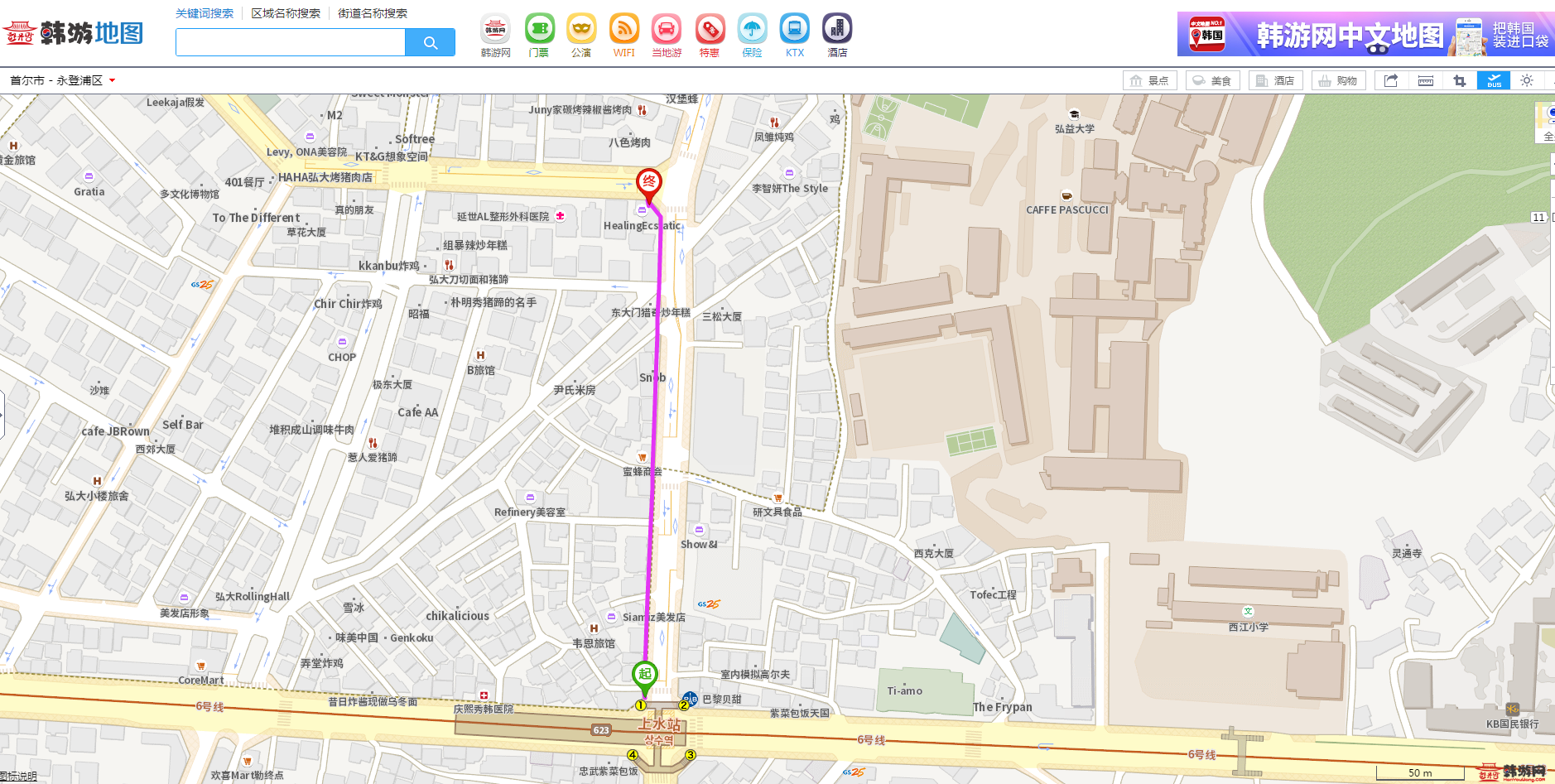The height and width of the screenshot is (784, 1555).
Task: Click the green 起 start marker
Action: coord(645,677)
